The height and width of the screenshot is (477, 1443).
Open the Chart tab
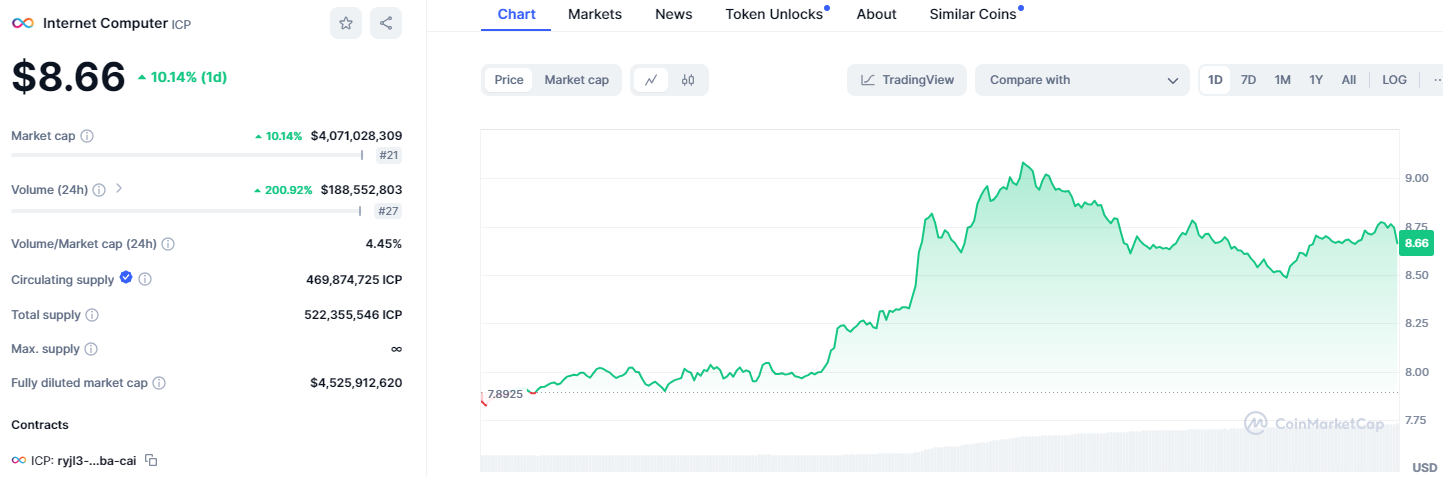click(516, 14)
